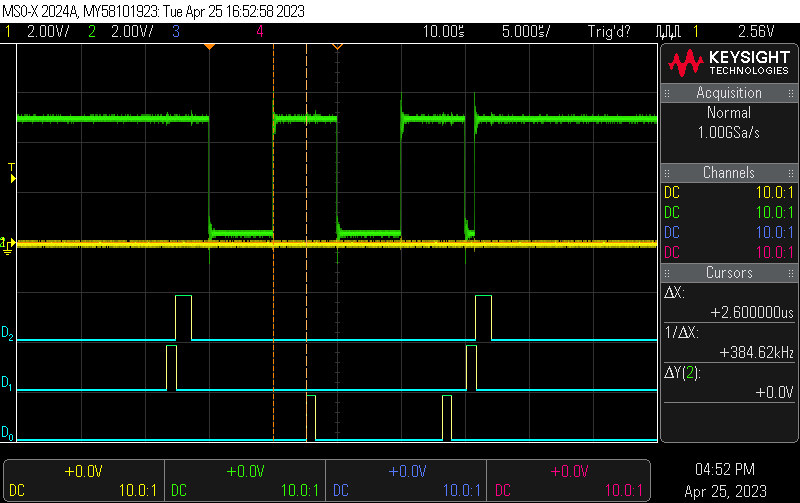Open the Channels panel header
The width and height of the screenshot is (800, 503).
tap(729, 172)
